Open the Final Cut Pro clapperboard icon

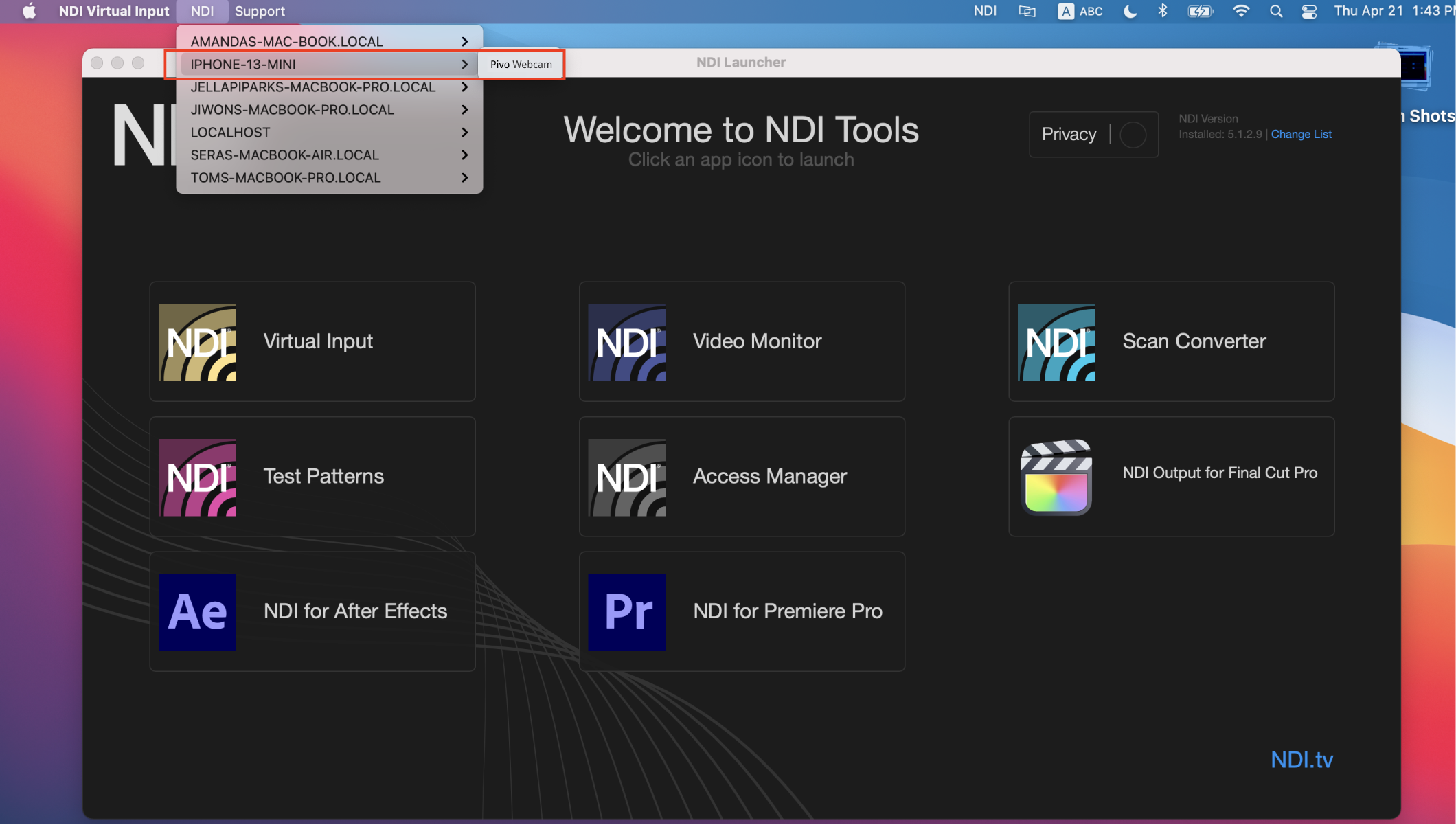[1056, 477]
